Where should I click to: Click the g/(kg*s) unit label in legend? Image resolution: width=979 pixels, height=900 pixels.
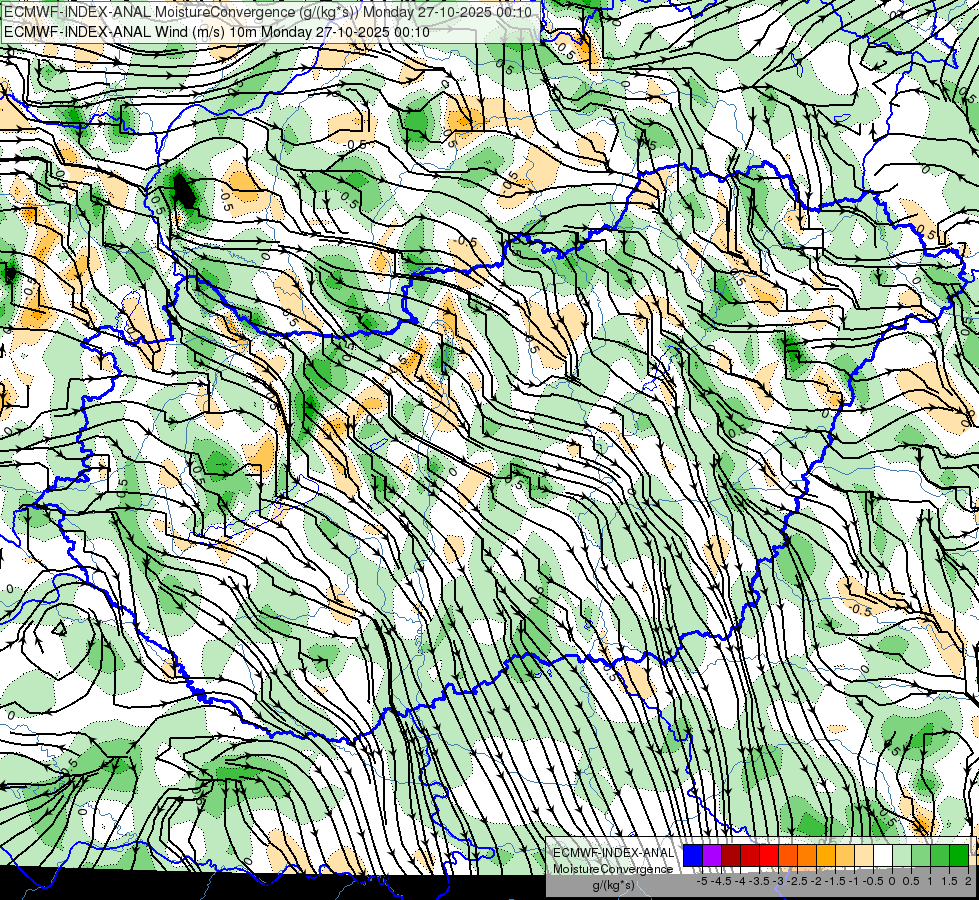[x=613, y=886]
